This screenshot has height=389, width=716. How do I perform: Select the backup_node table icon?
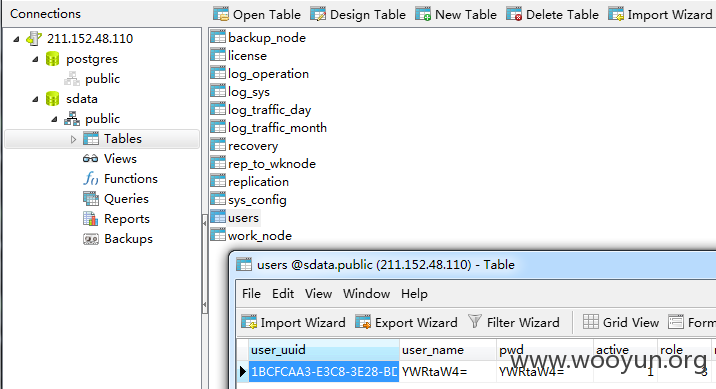point(218,37)
